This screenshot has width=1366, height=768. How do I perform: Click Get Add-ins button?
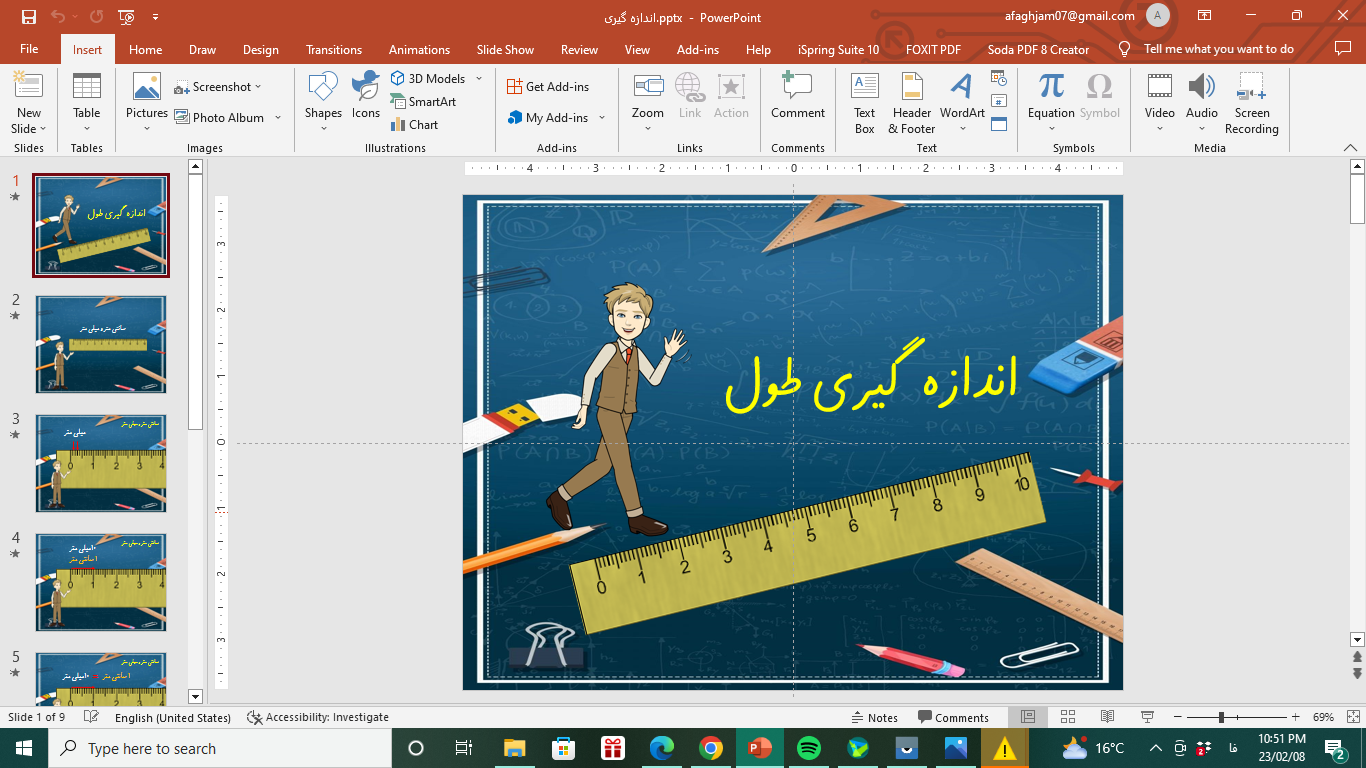551,86
